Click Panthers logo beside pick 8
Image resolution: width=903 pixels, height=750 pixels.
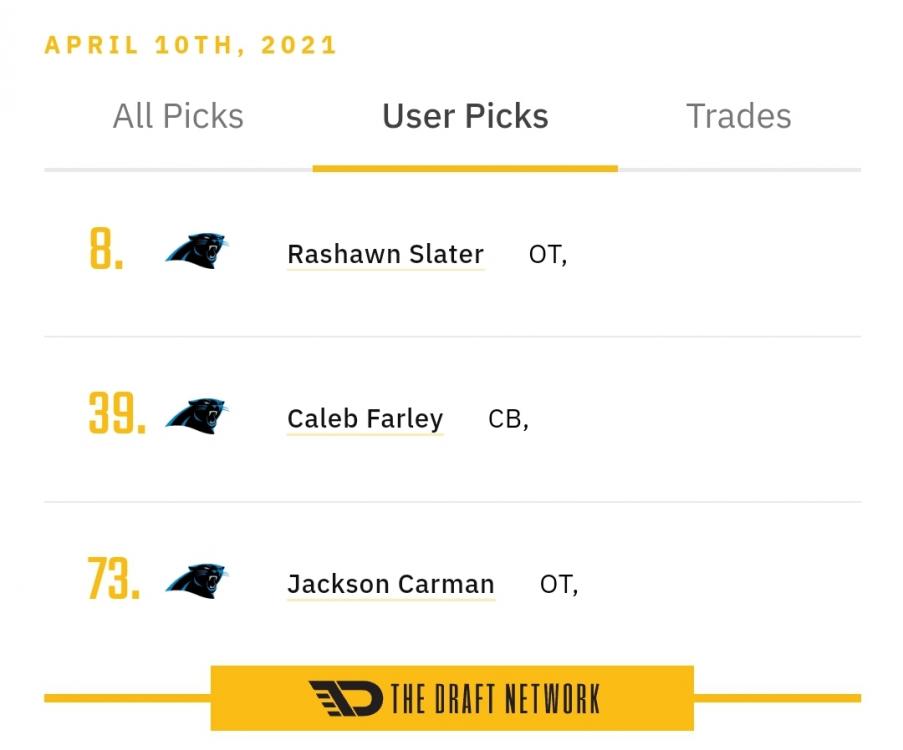tap(197, 251)
